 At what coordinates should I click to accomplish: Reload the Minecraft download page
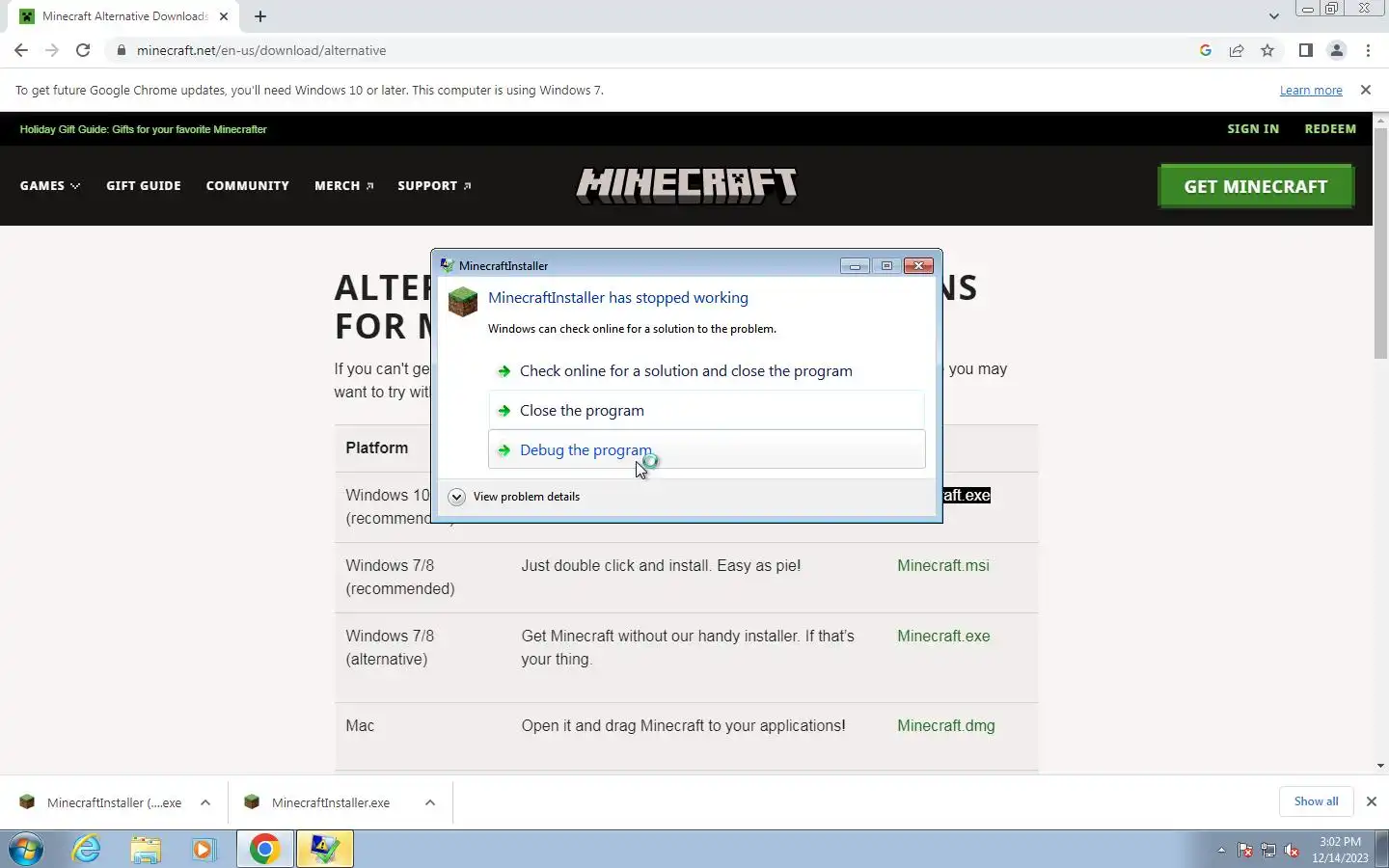[x=83, y=50]
